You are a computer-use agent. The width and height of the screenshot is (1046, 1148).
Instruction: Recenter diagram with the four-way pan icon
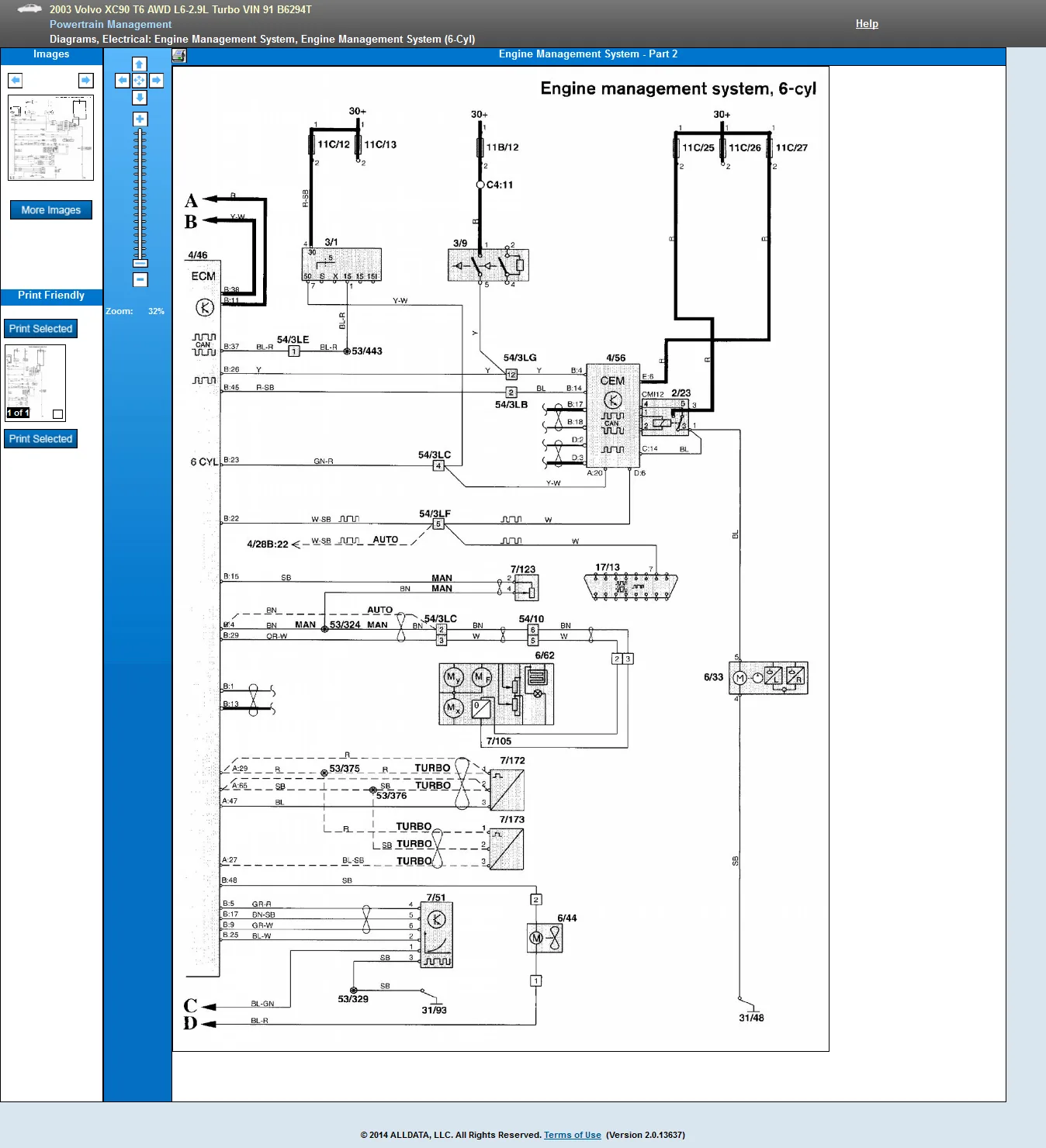pyautogui.click(x=140, y=80)
